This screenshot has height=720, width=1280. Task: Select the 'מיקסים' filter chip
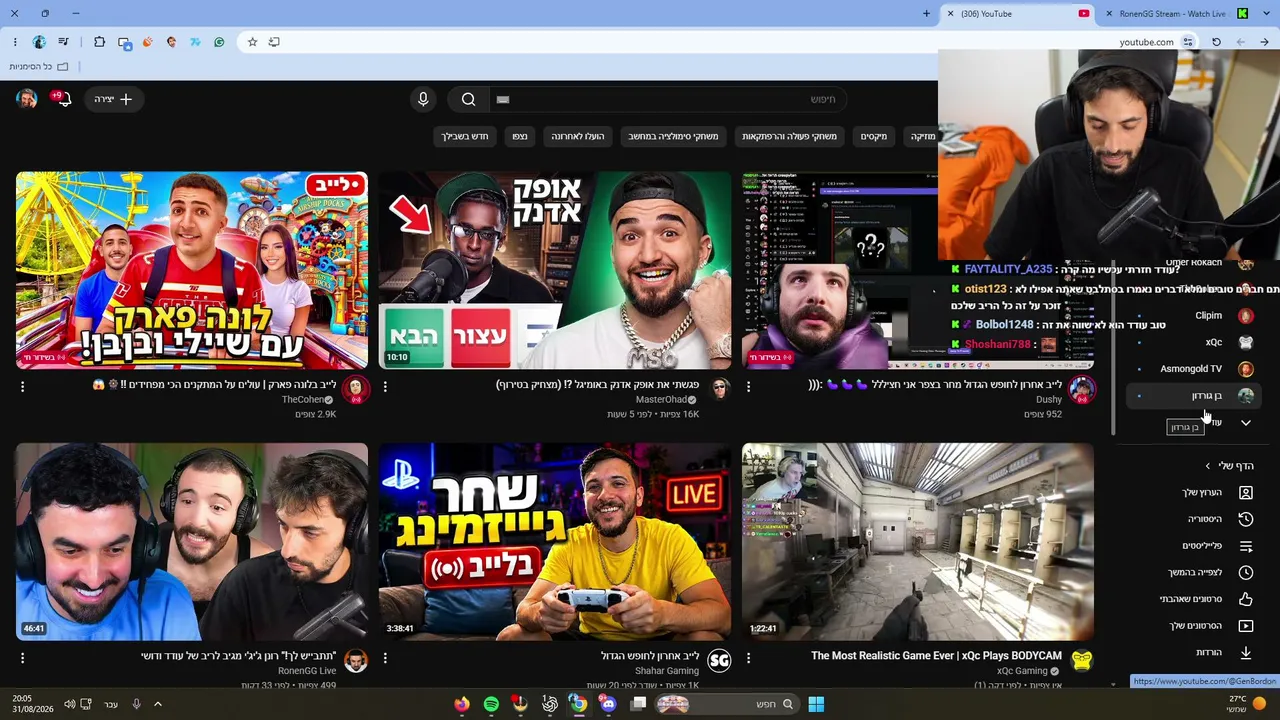tap(874, 136)
